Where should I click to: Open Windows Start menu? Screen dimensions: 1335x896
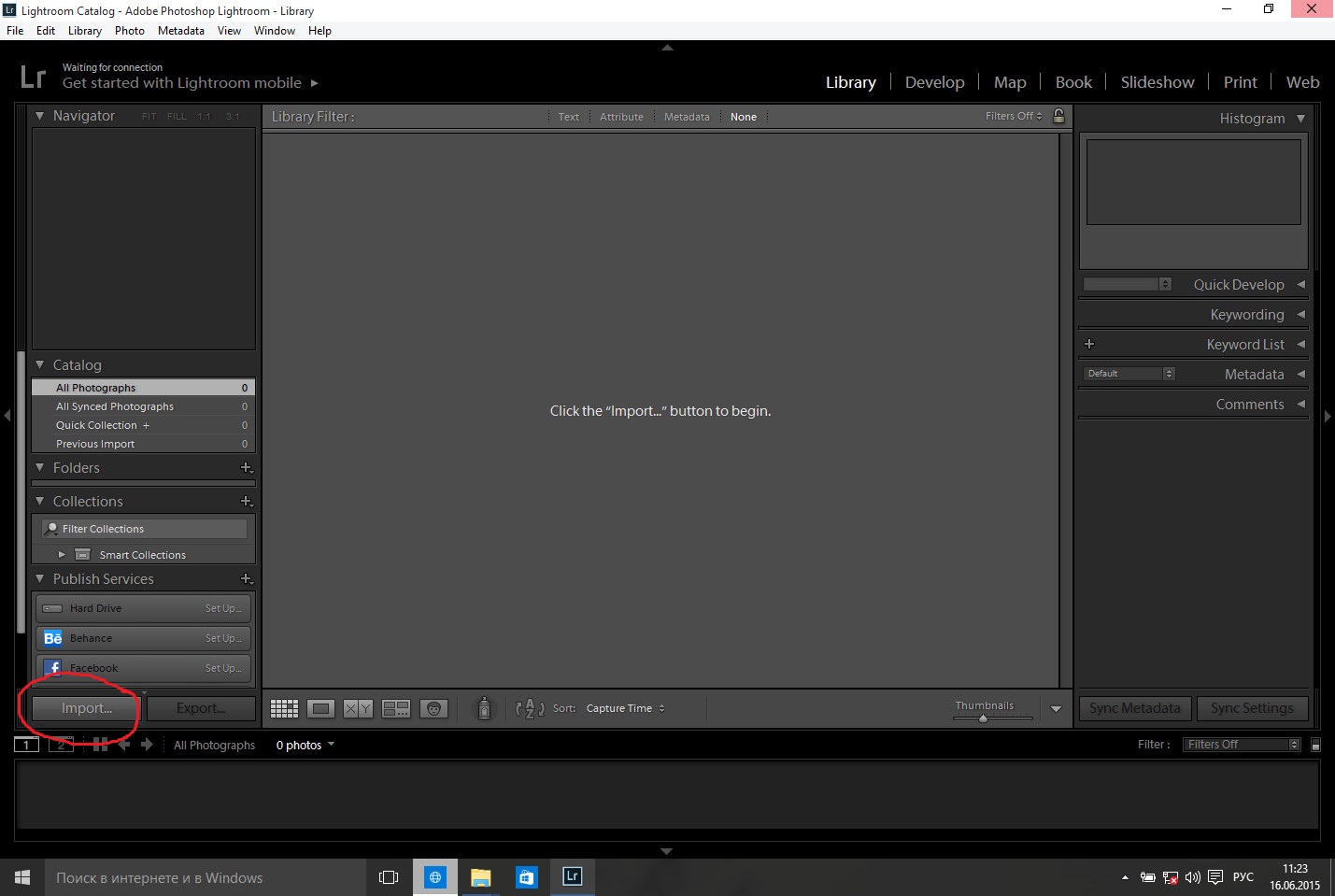pyautogui.click(x=22, y=877)
